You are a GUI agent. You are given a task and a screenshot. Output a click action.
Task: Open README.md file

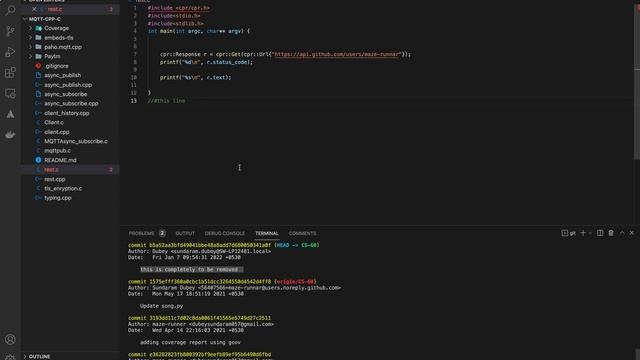[x=60, y=160]
